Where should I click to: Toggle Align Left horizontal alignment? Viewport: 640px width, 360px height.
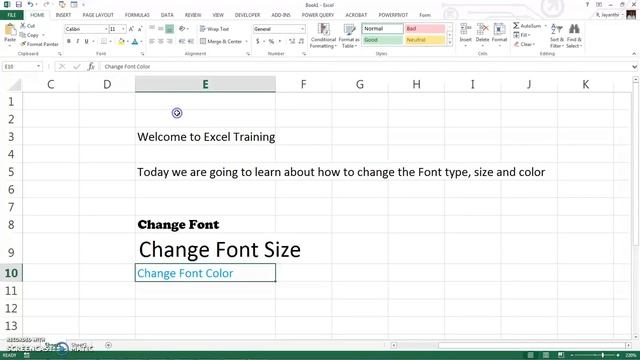pos(152,41)
